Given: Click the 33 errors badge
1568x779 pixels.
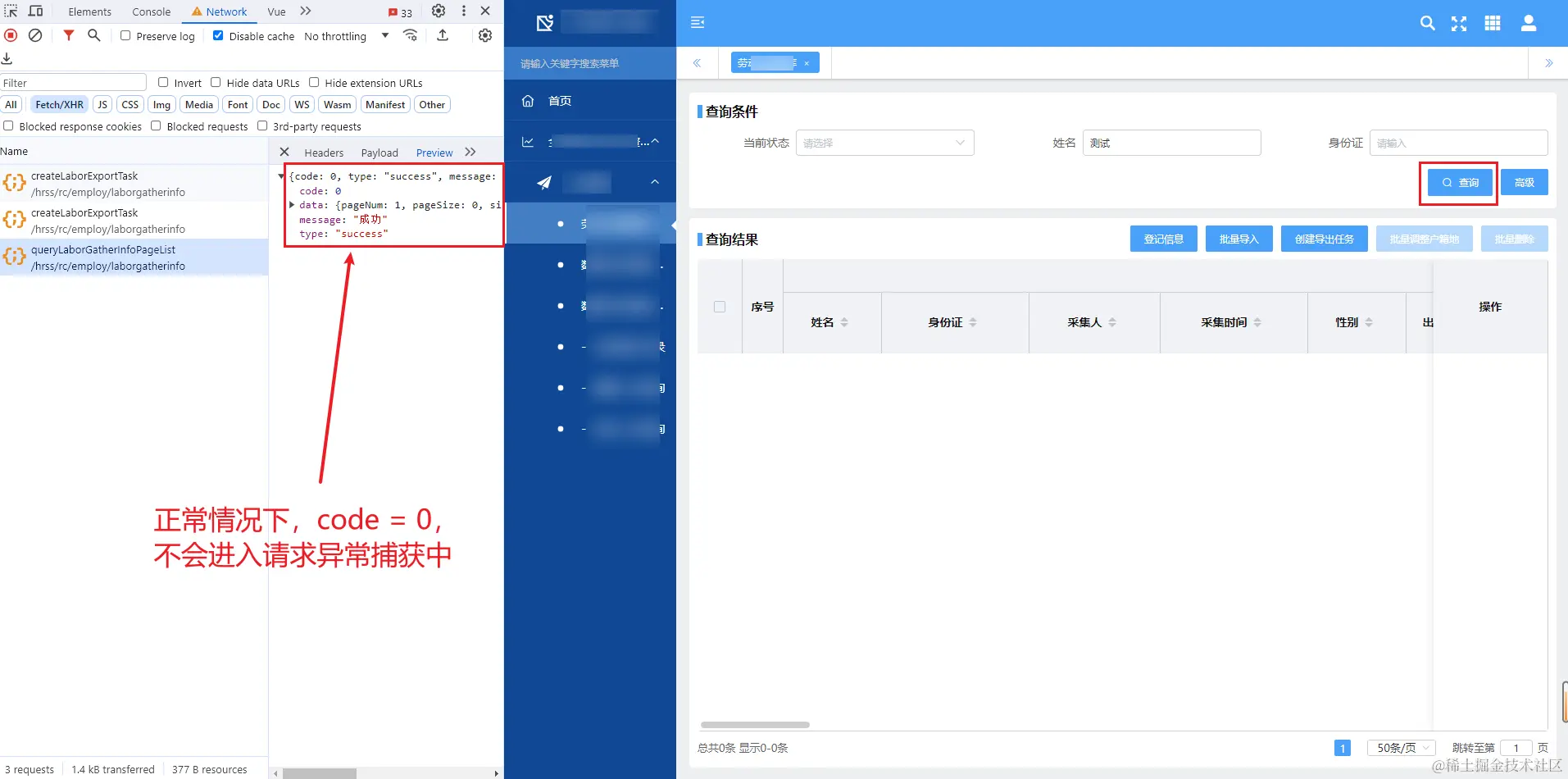Looking at the screenshot, I should click(x=400, y=12).
